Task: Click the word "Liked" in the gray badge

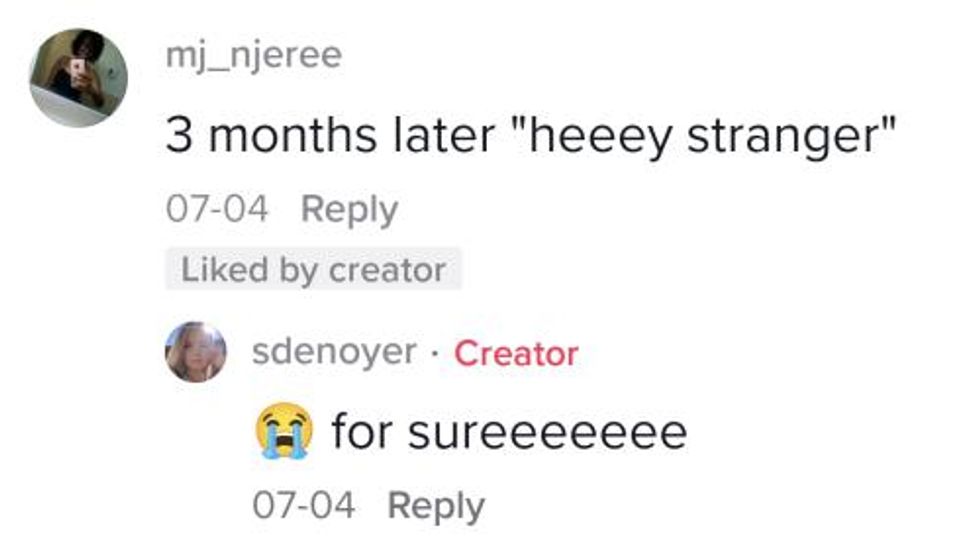Action: pyautogui.click(x=213, y=270)
